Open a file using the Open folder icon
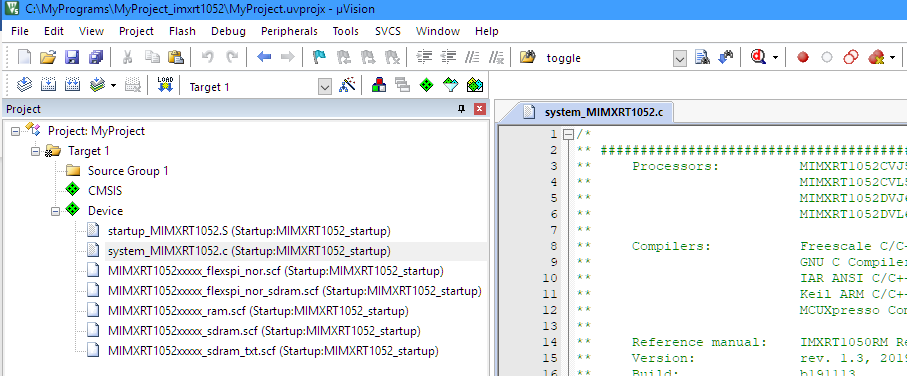907x376 pixels. (48, 57)
